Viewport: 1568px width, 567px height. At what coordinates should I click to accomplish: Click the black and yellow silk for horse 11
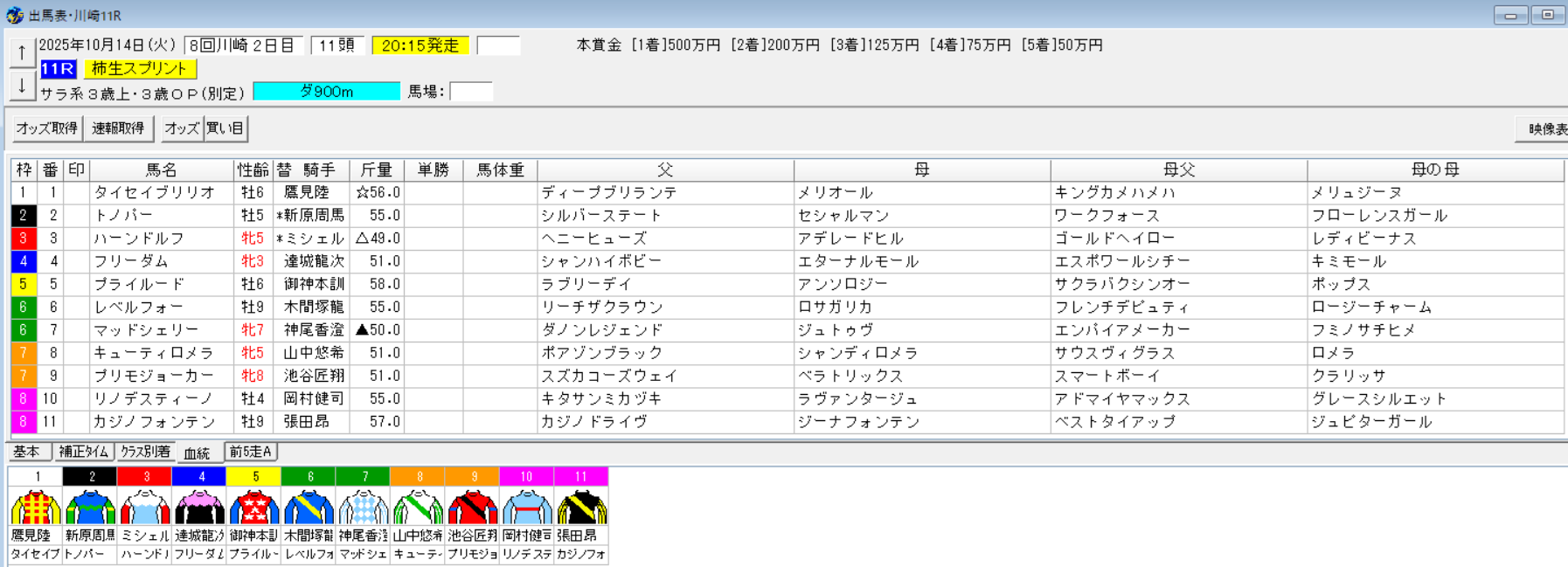coord(581,507)
